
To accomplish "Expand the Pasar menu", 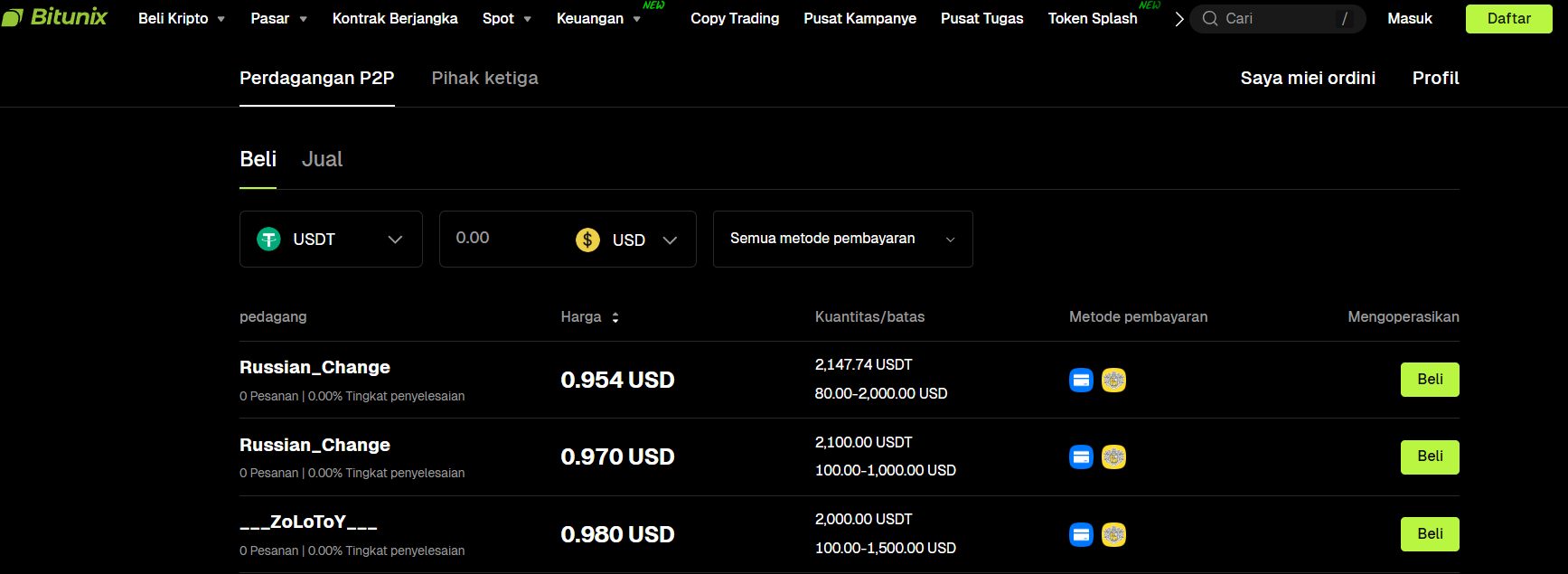I will point(278,18).
